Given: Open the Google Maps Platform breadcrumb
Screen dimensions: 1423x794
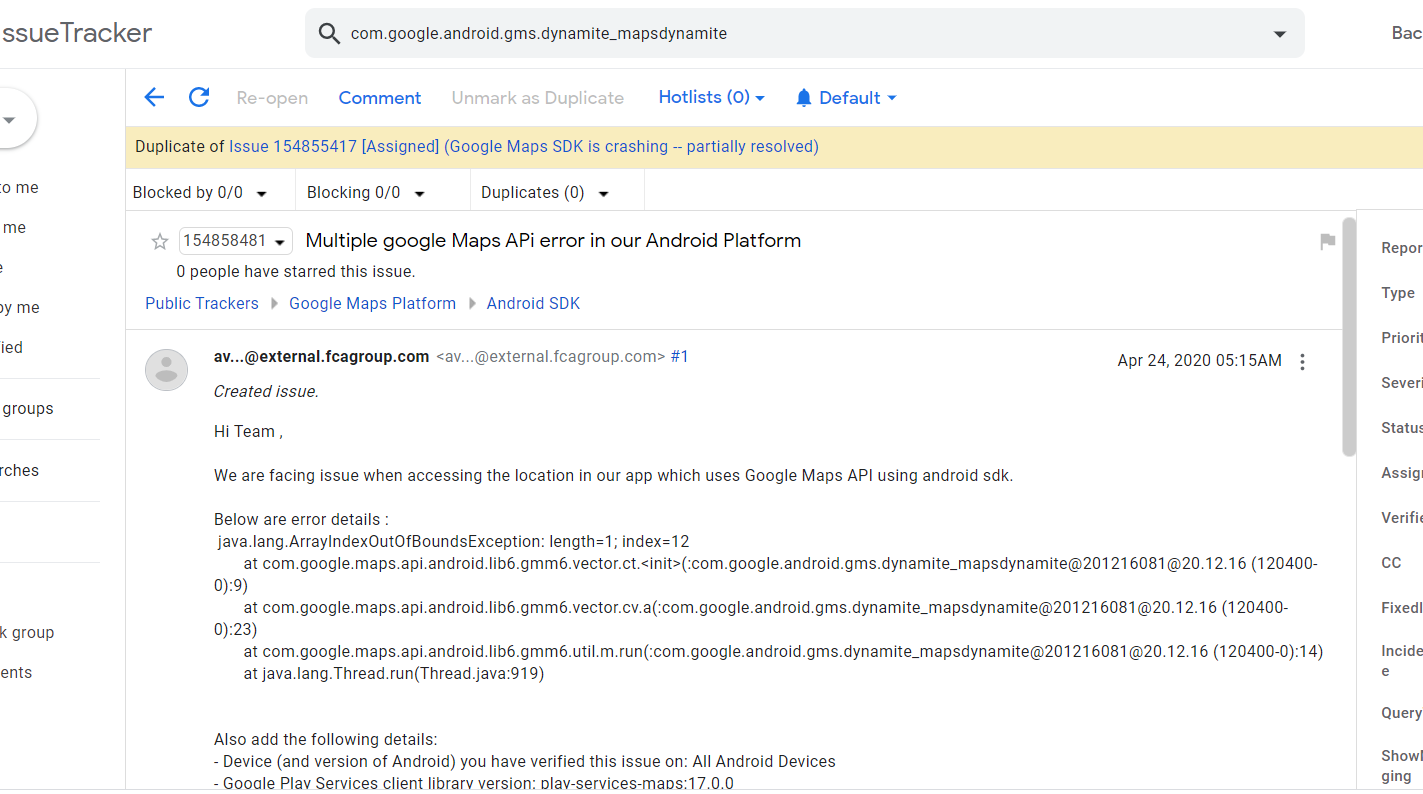Looking at the screenshot, I should point(372,303).
